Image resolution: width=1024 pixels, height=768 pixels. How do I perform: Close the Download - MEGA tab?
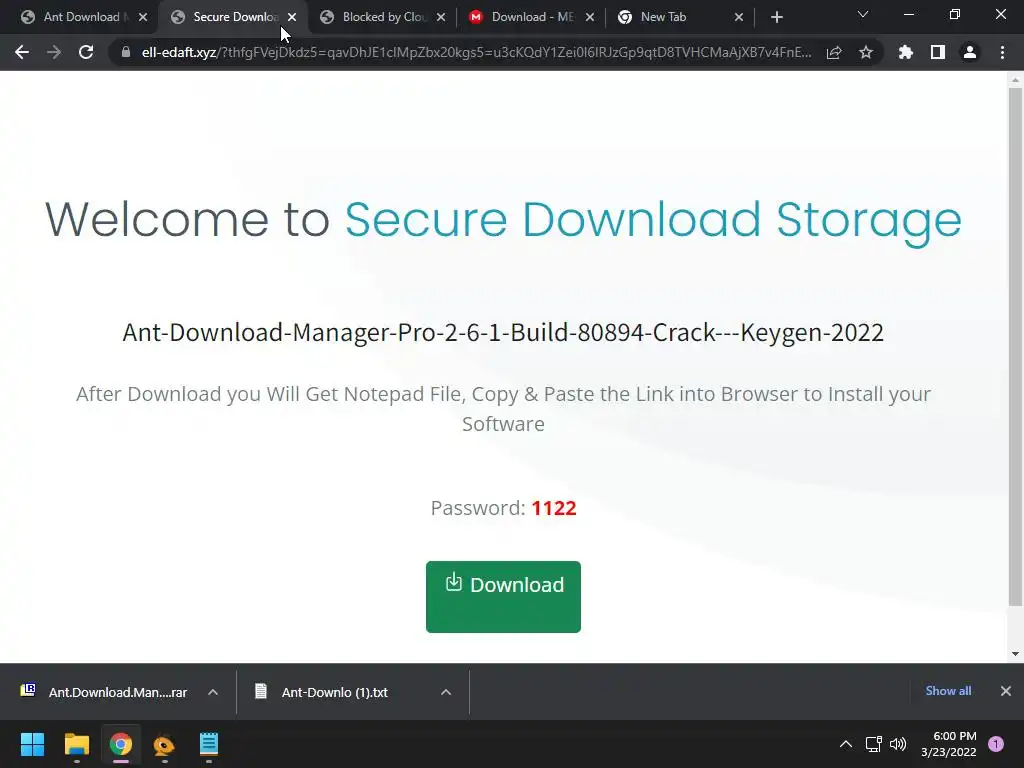coord(590,17)
